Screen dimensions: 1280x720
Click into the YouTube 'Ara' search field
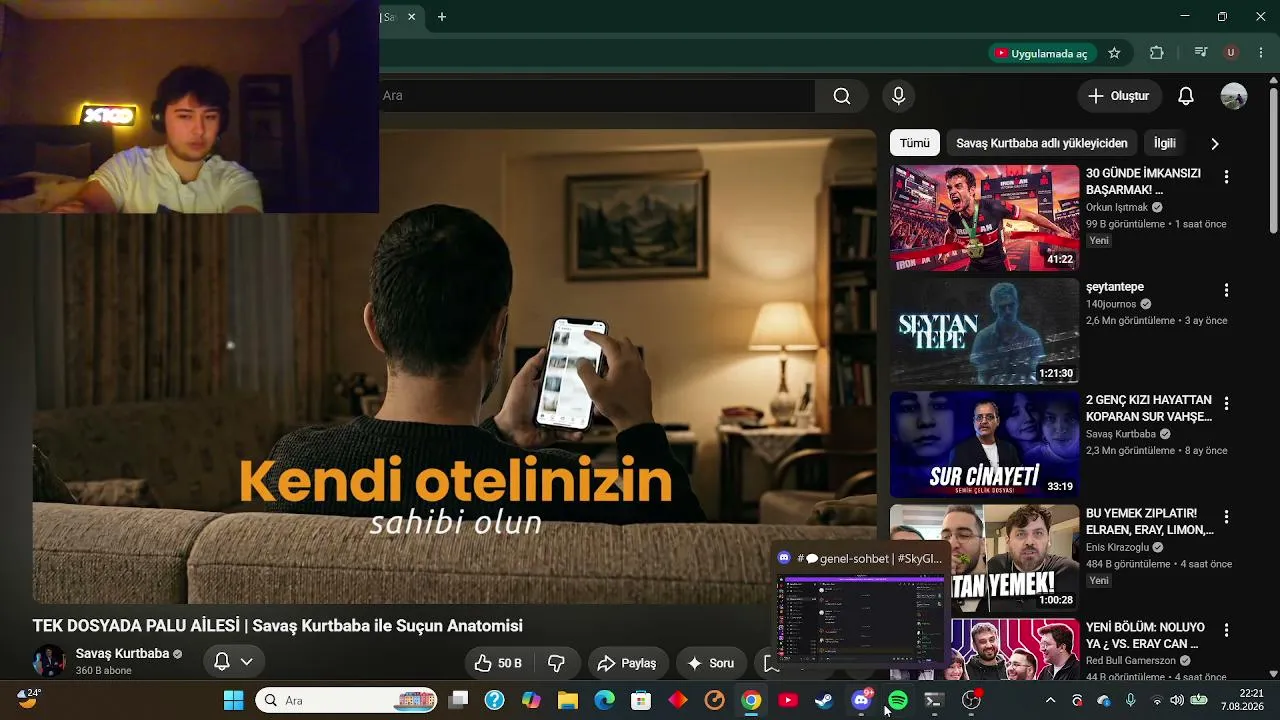pos(597,96)
